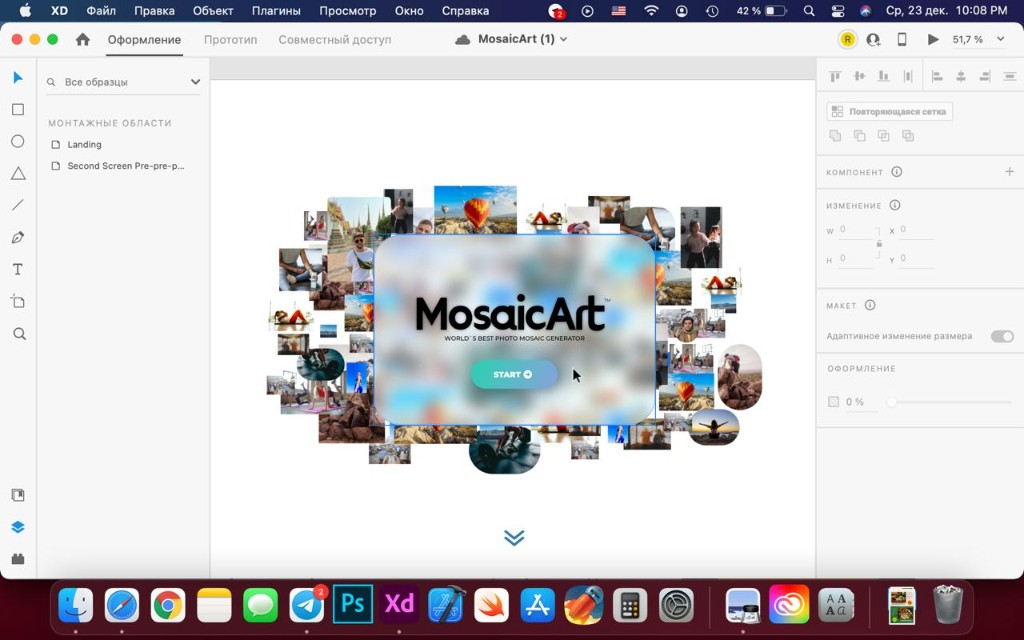
Task: Distribute horizontally icon
Action: tap(1009, 76)
